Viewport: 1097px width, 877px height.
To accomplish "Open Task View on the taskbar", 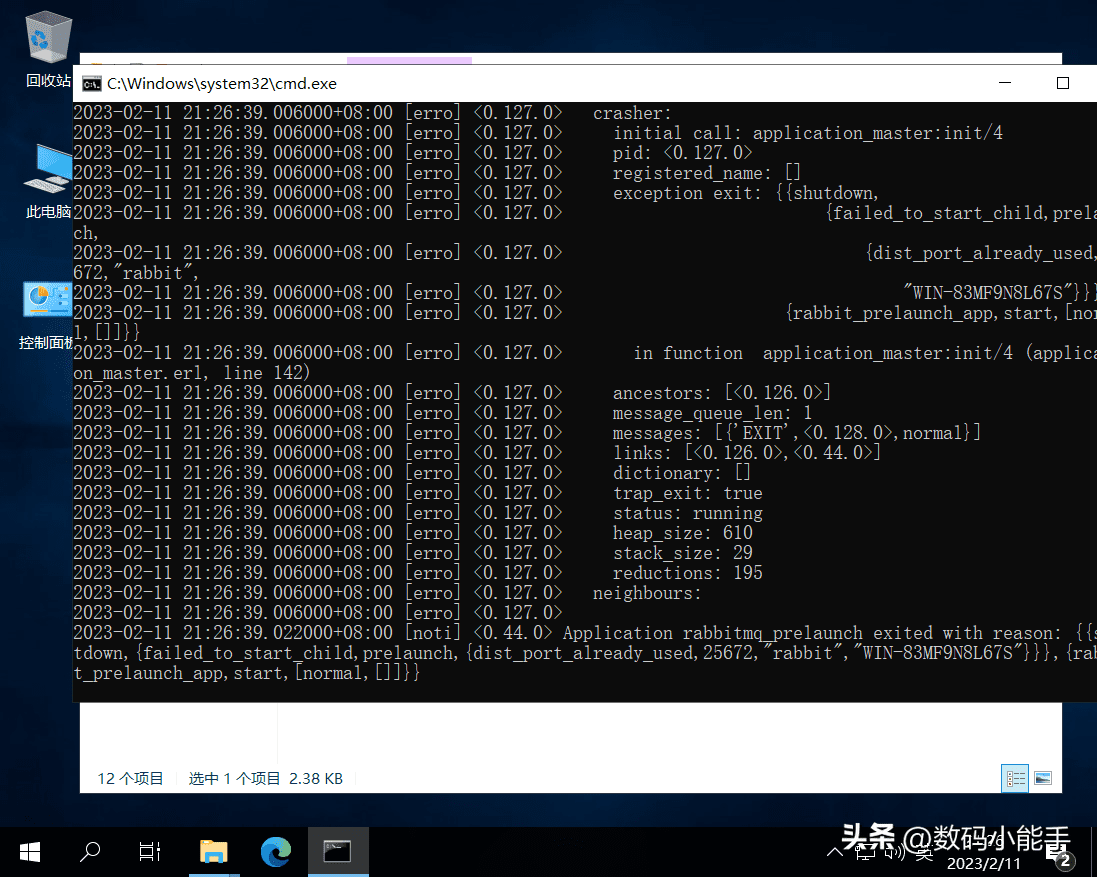I will click(150, 851).
